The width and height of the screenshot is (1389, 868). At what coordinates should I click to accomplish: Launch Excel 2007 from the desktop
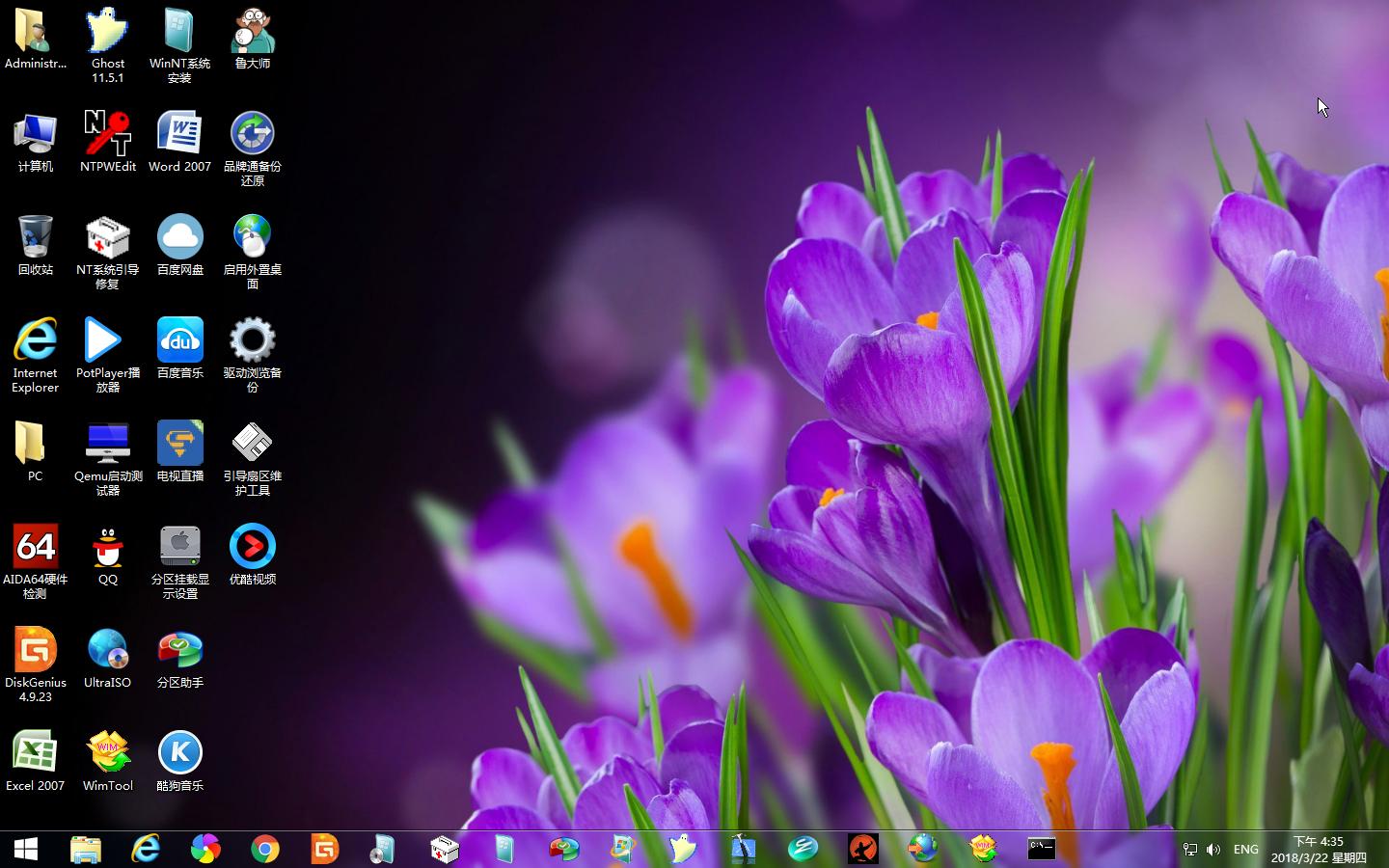[x=36, y=762]
